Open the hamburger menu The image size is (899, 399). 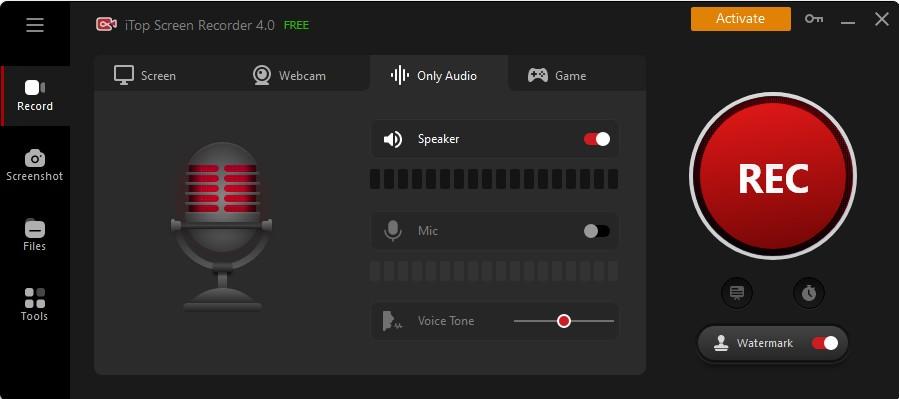click(35, 25)
